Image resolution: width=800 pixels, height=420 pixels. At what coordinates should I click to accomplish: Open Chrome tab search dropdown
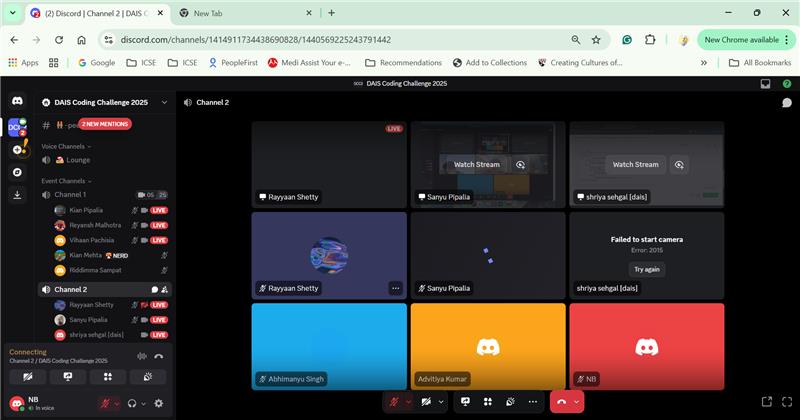[x=13, y=13]
